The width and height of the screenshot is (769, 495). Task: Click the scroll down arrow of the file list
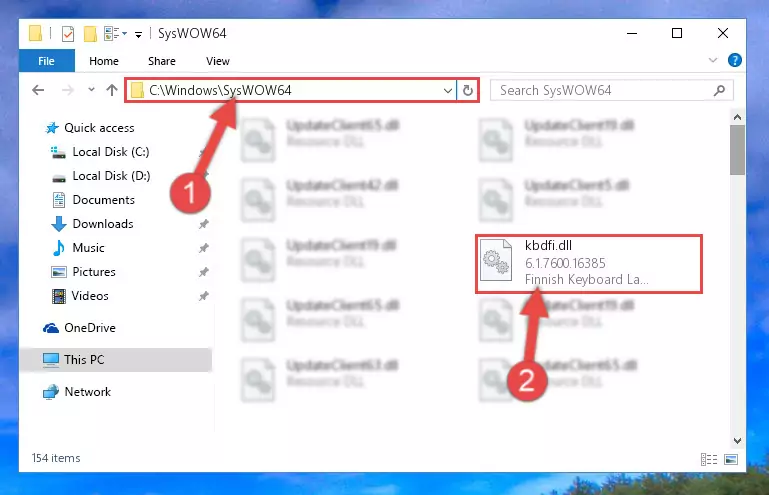click(737, 441)
